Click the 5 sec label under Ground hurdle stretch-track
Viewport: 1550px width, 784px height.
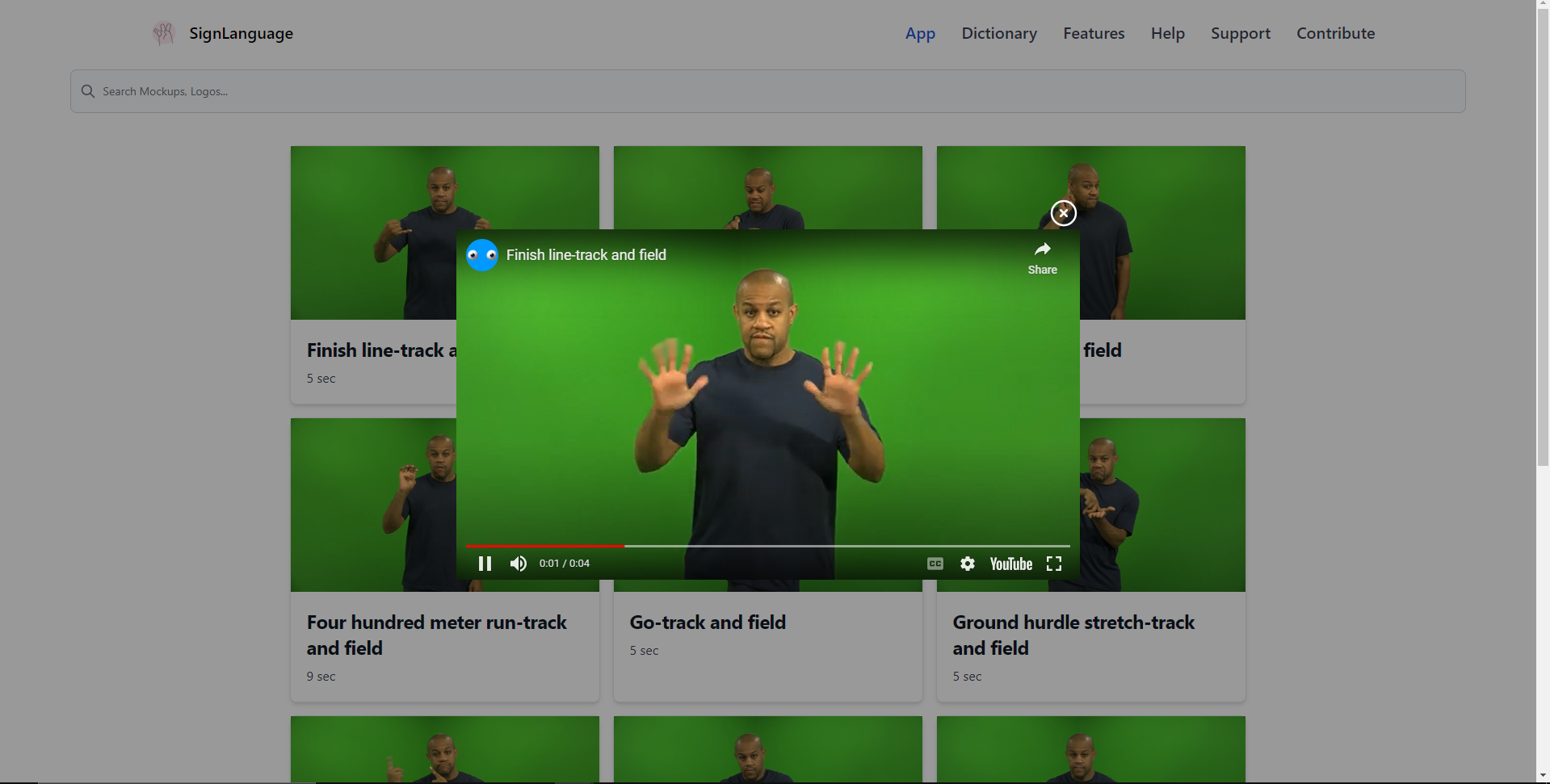pos(968,677)
